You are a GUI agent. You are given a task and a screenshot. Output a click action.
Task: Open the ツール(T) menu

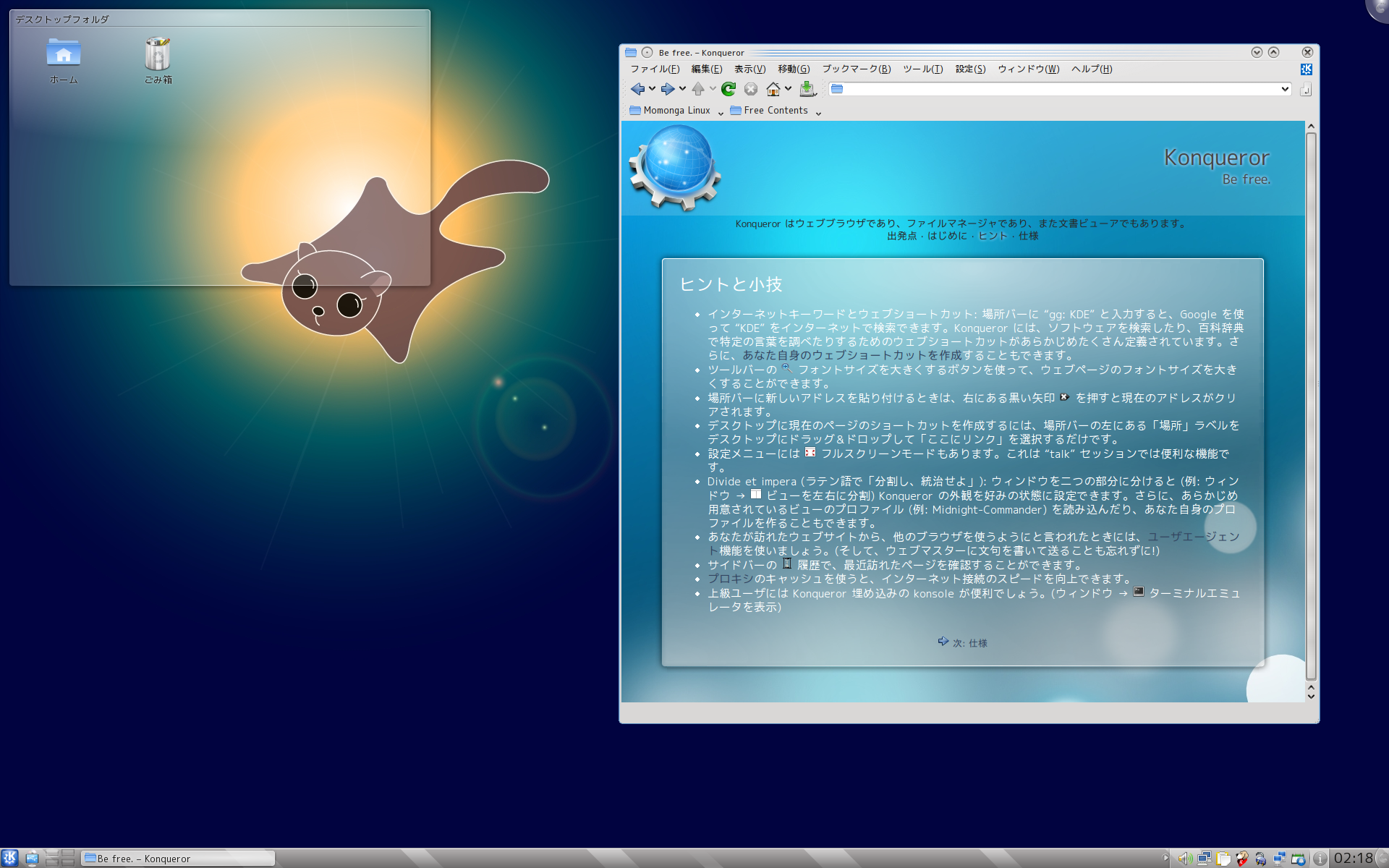(923, 69)
